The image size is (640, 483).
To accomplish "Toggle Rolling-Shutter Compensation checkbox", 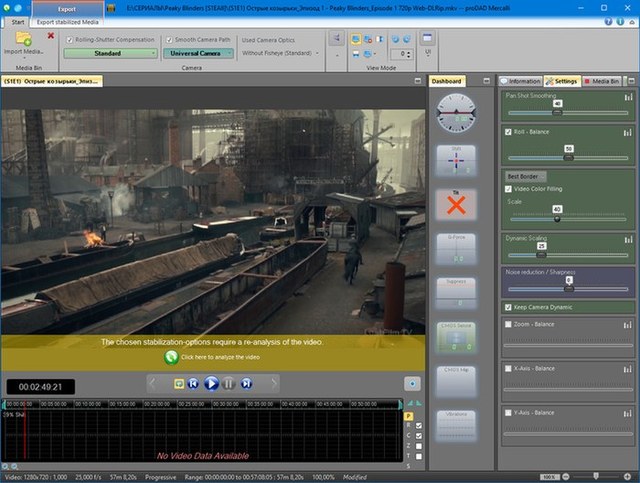I will 69,39.
